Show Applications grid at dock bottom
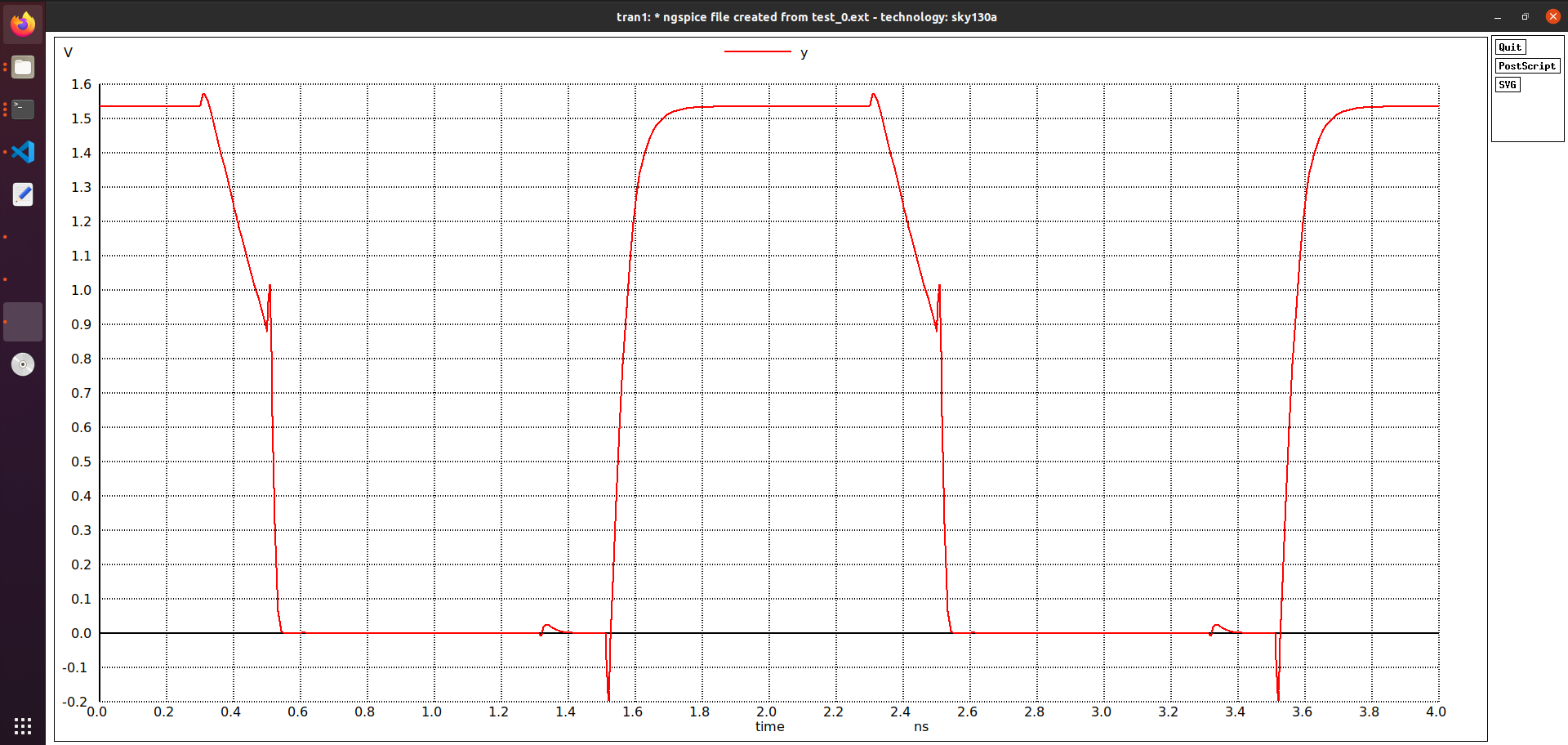 23,726
